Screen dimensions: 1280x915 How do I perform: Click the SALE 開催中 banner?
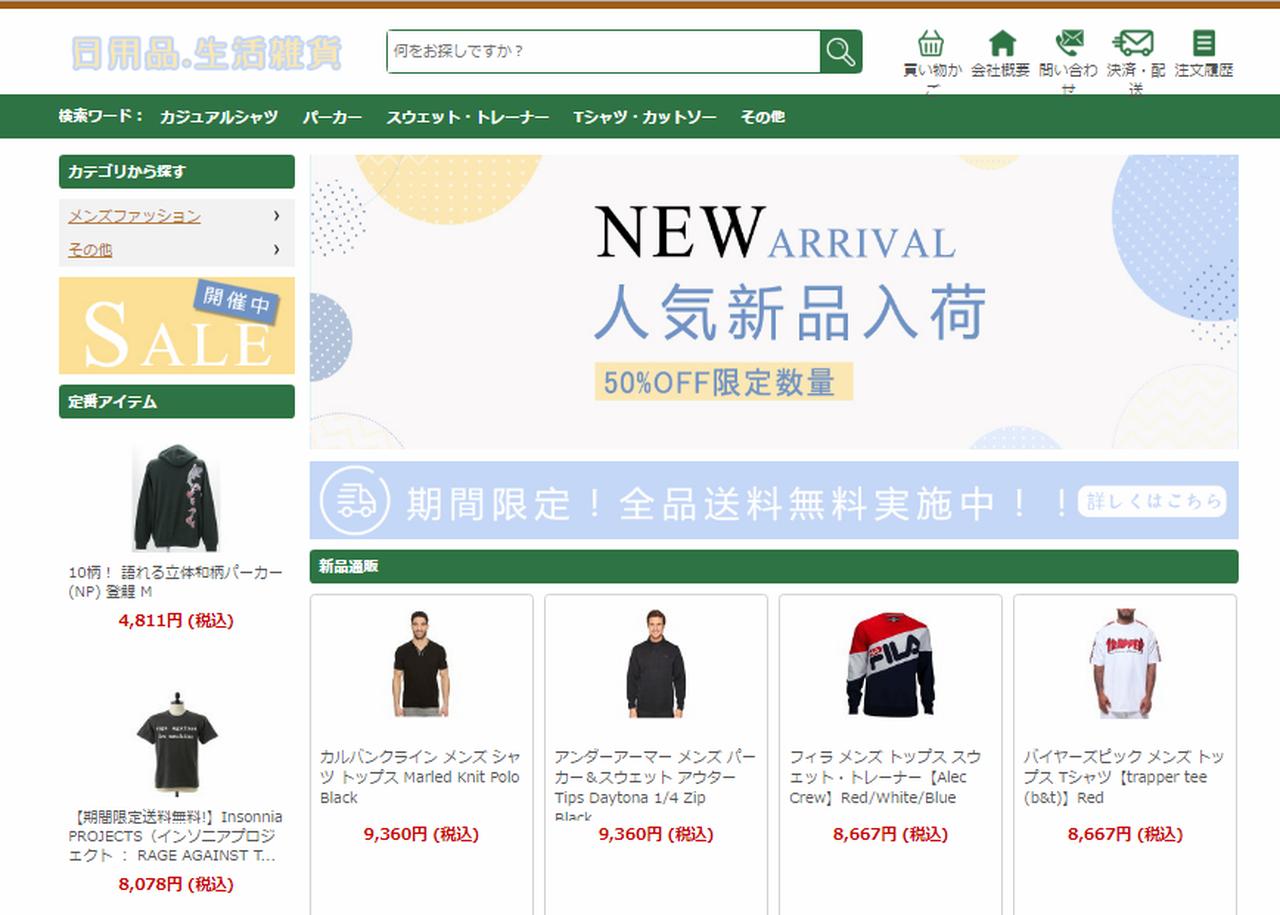coord(177,326)
